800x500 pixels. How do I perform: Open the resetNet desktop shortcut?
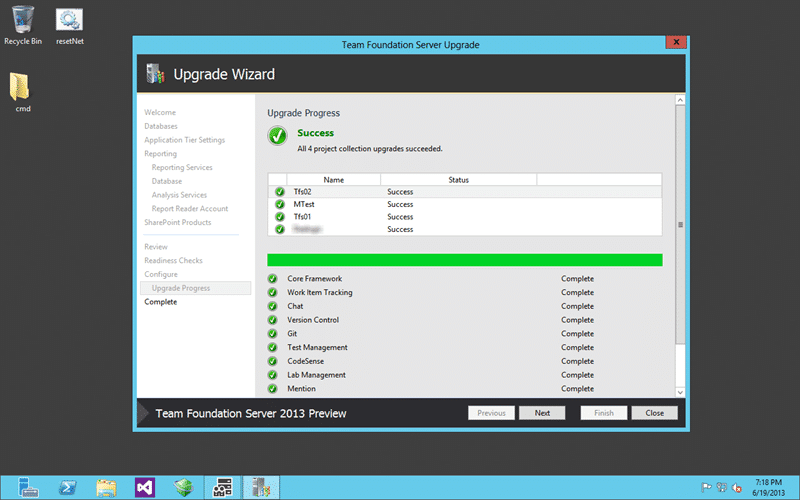tap(69, 27)
